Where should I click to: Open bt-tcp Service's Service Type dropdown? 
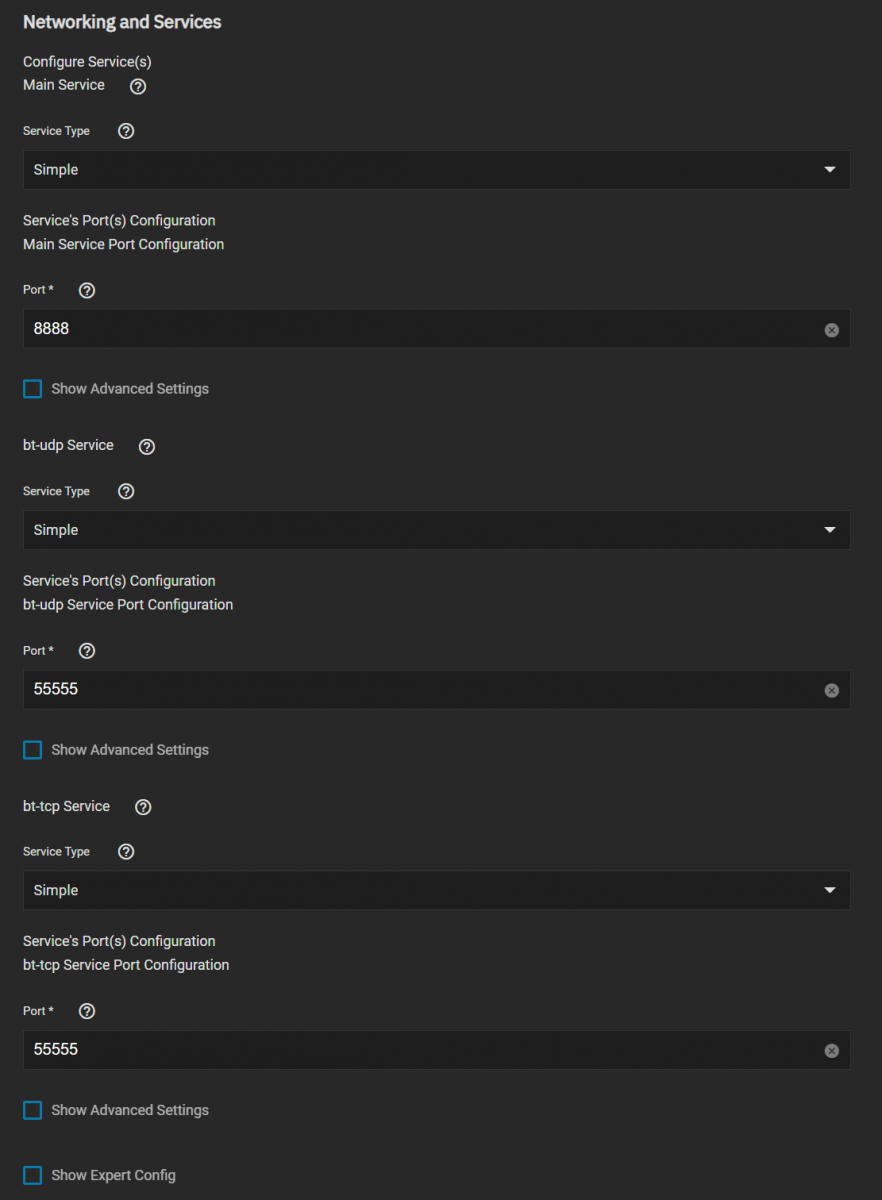point(437,890)
